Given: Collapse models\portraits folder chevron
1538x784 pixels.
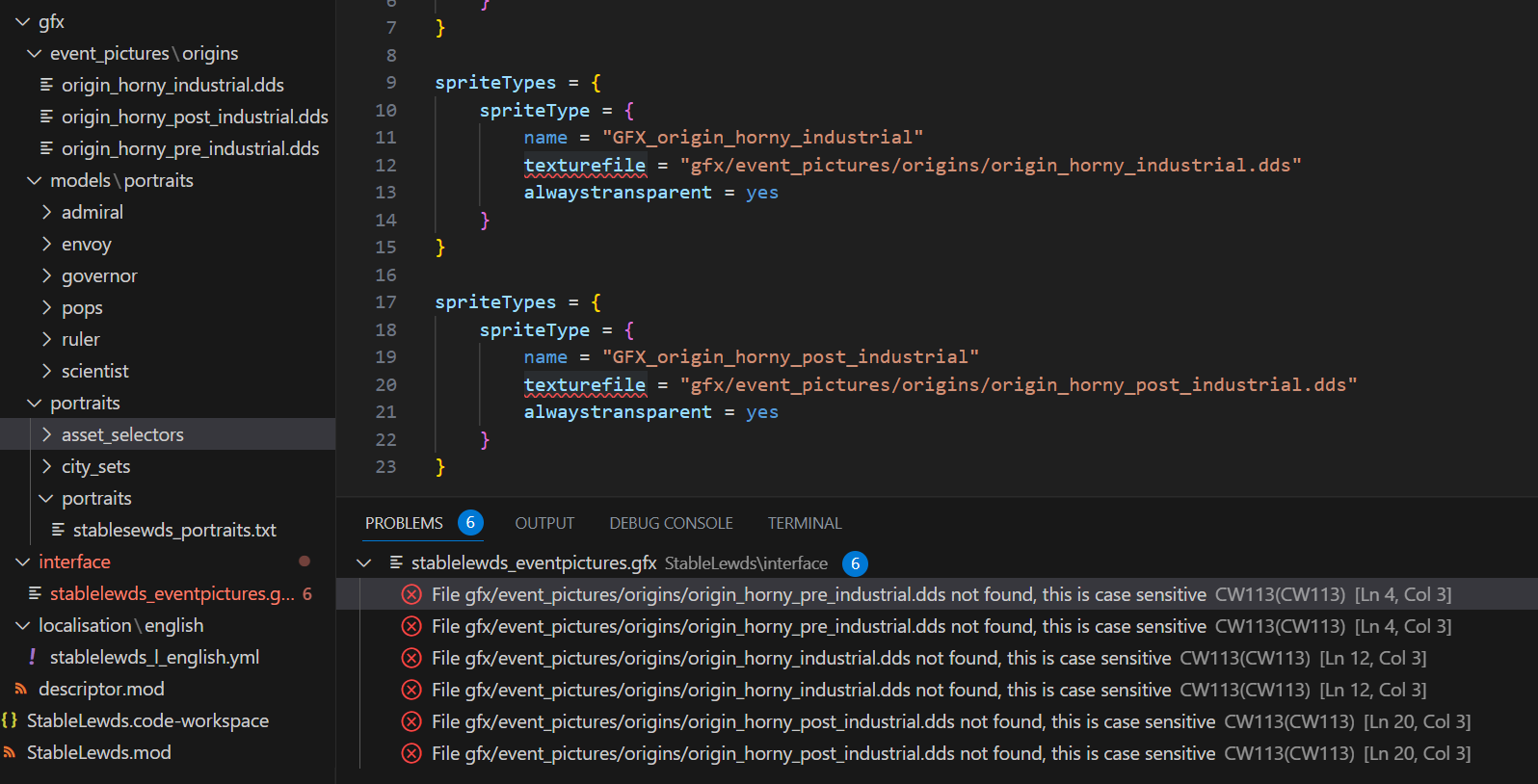Looking at the screenshot, I should 34,180.
